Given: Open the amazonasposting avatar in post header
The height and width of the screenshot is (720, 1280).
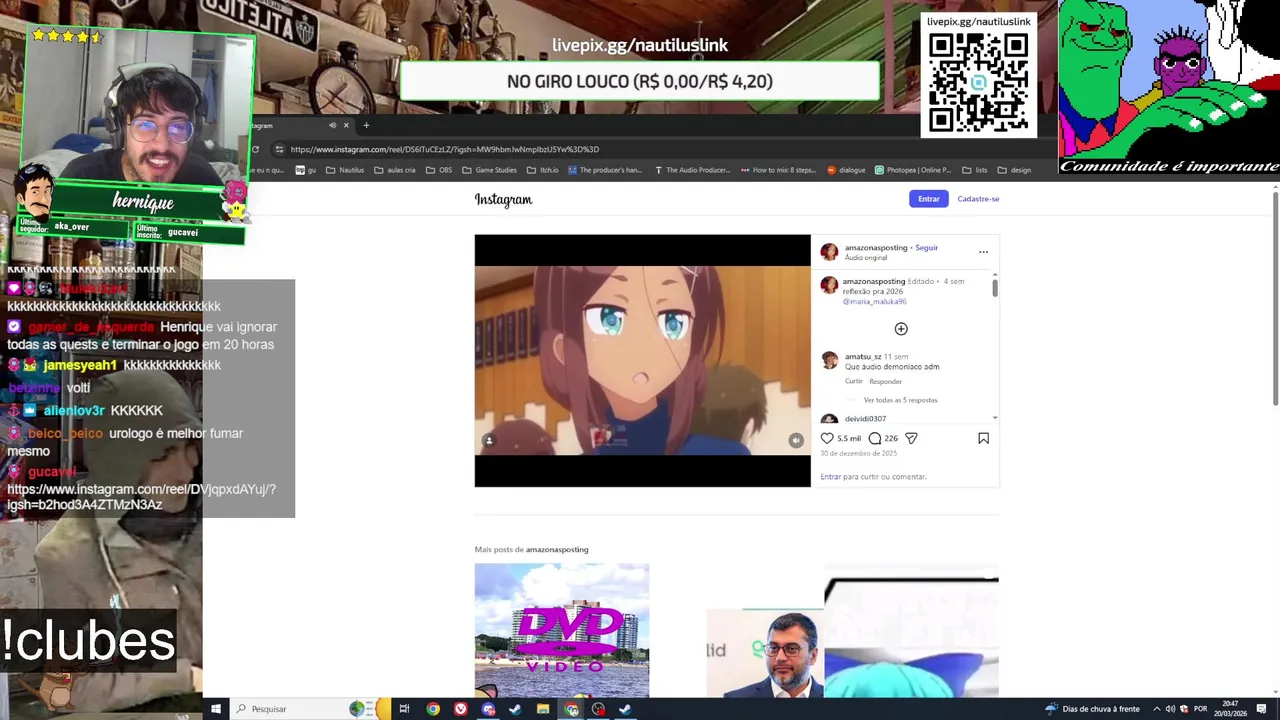Looking at the screenshot, I should pyautogui.click(x=829, y=252).
